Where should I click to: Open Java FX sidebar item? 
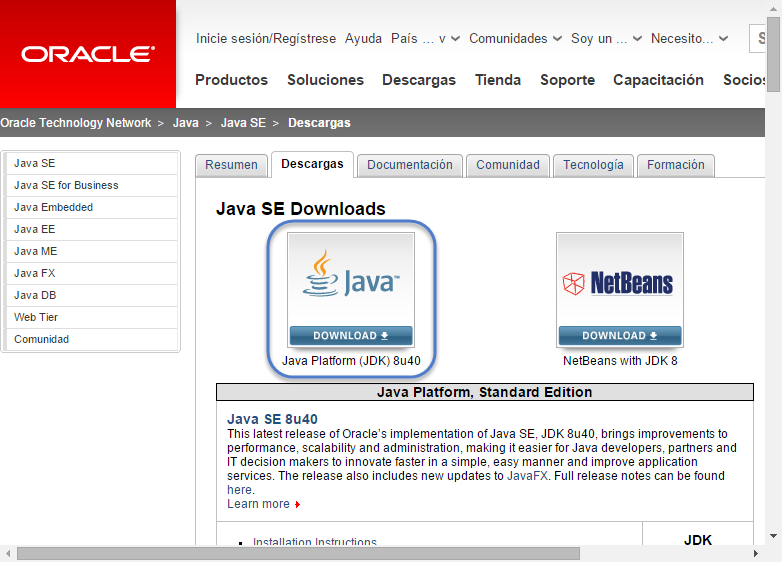[91, 273]
